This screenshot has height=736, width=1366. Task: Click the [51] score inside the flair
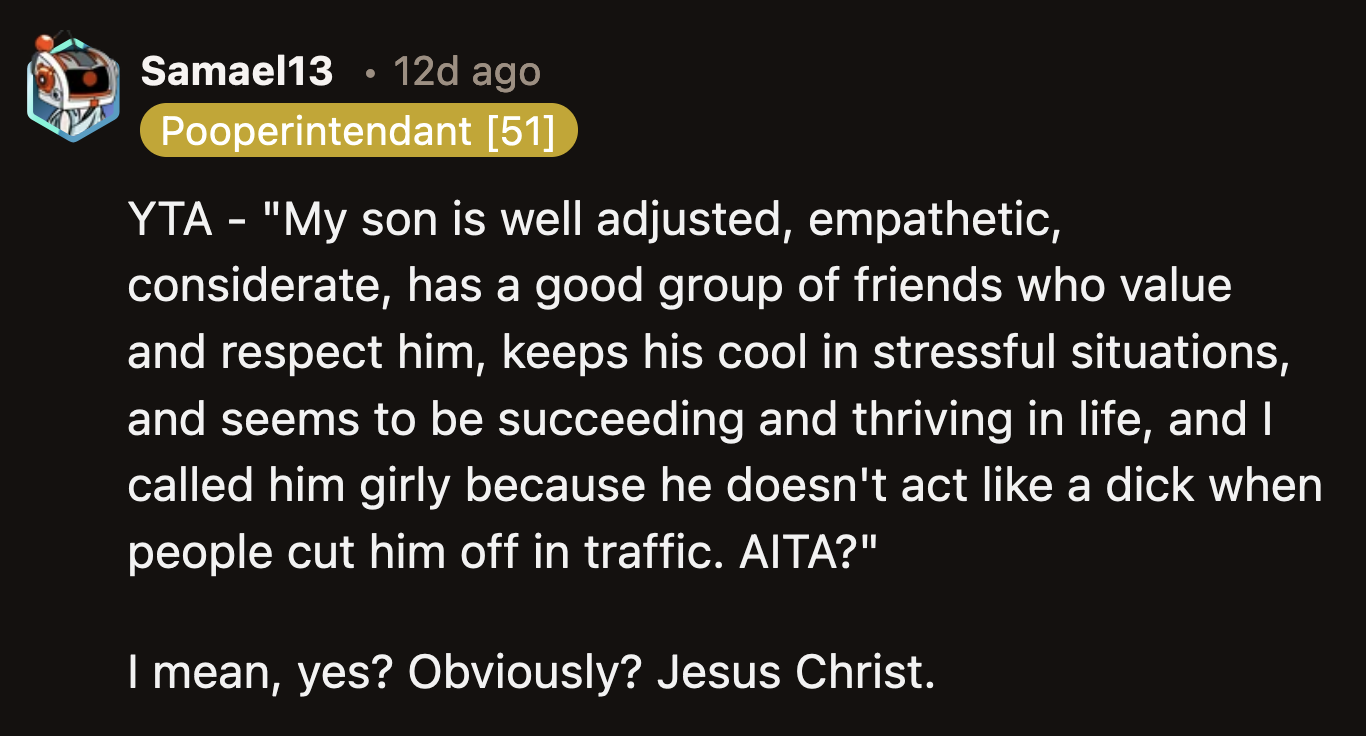coord(519,130)
